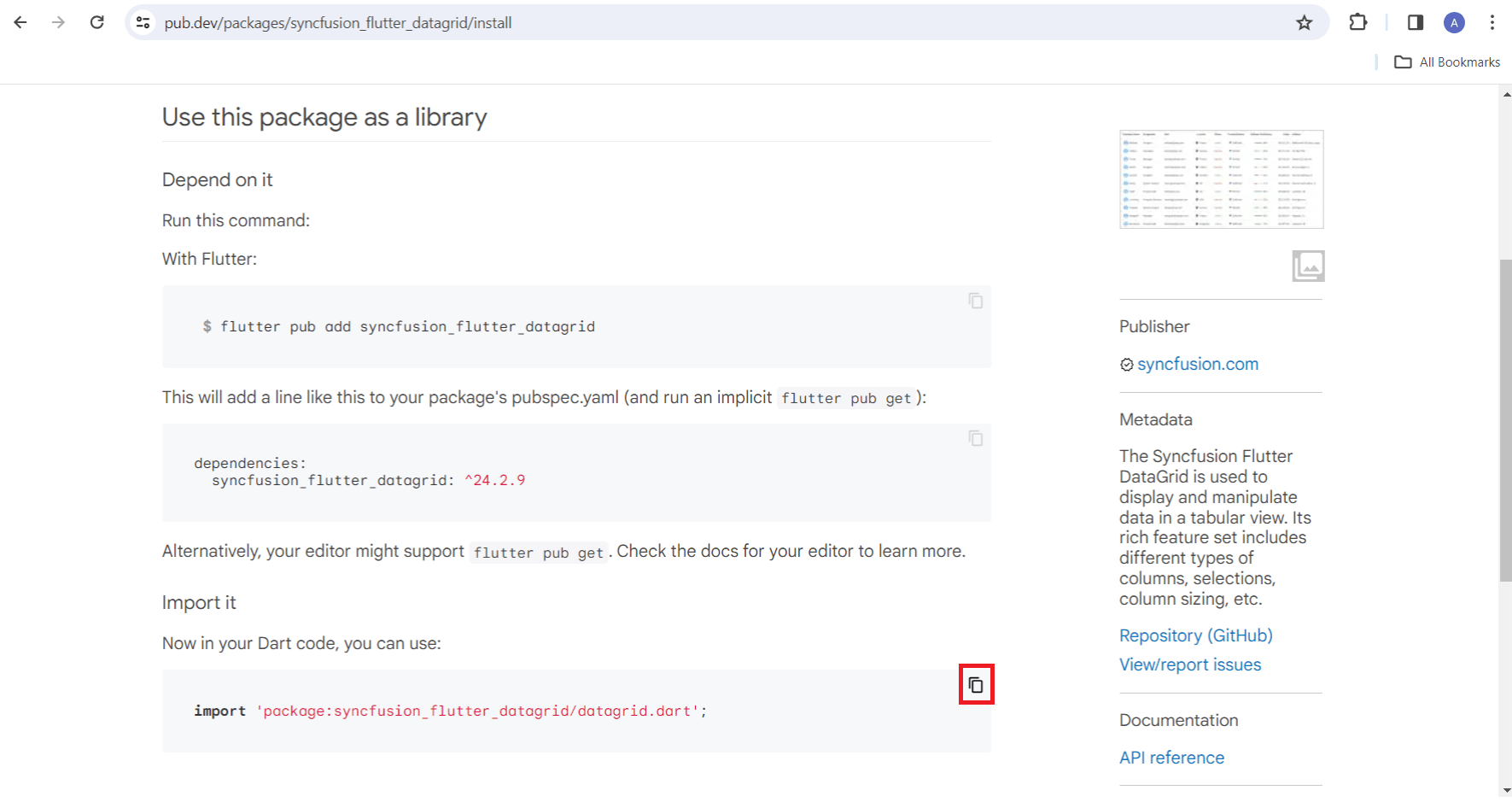Toggle the browser side panel
The height and width of the screenshot is (802, 1512).
pos(1416,23)
